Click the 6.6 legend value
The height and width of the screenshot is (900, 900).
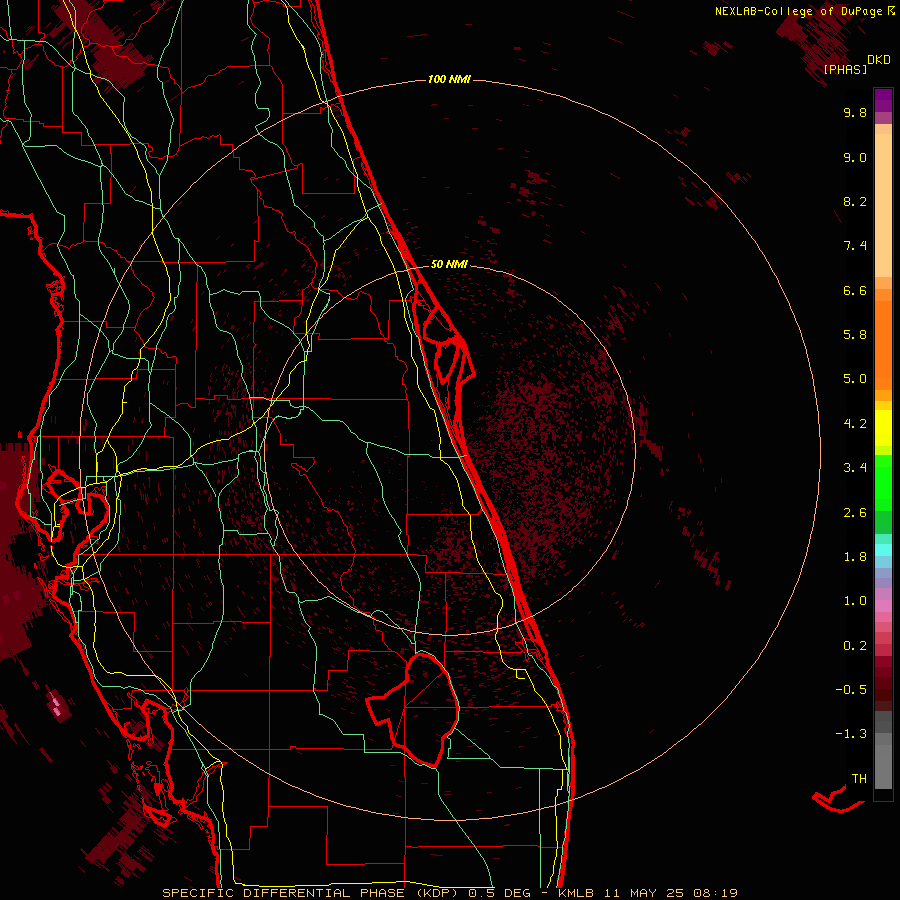point(855,290)
